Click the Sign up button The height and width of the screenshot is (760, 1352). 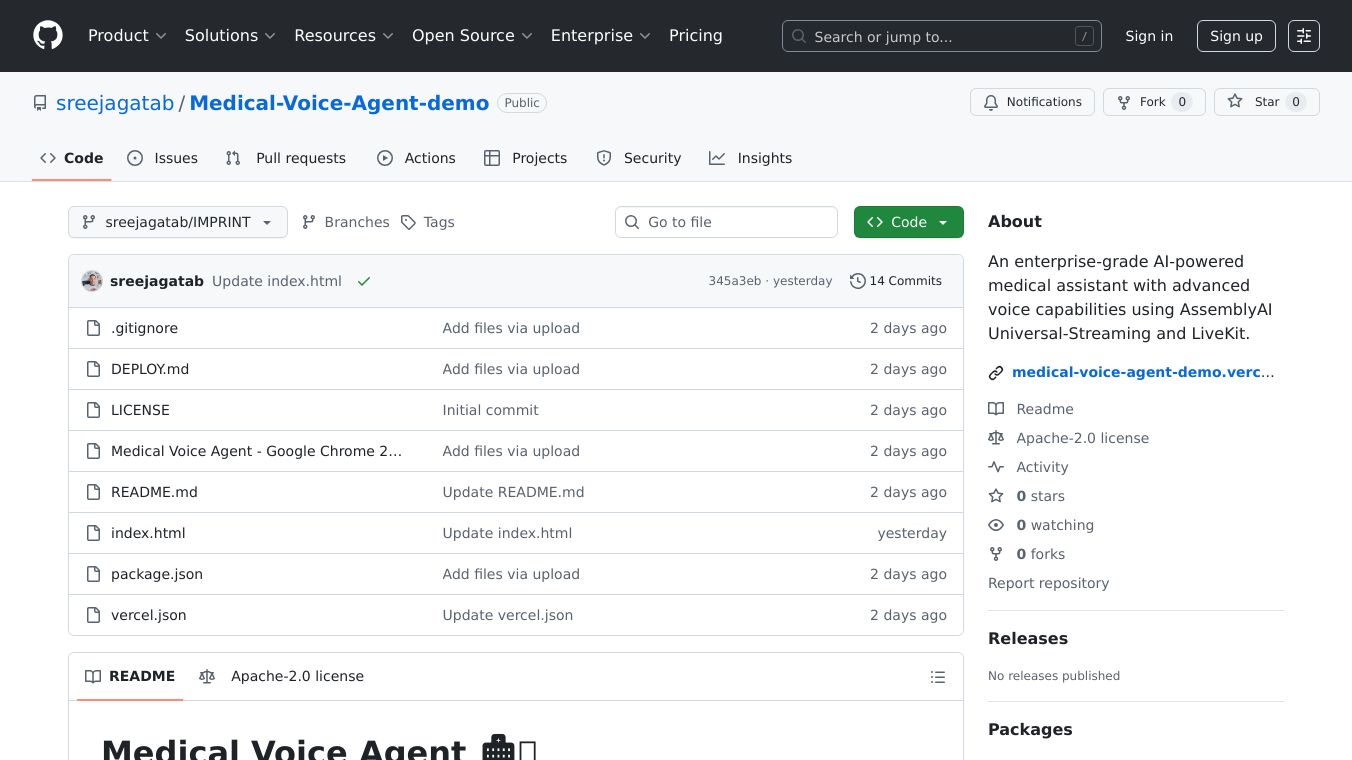tap(1236, 36)
